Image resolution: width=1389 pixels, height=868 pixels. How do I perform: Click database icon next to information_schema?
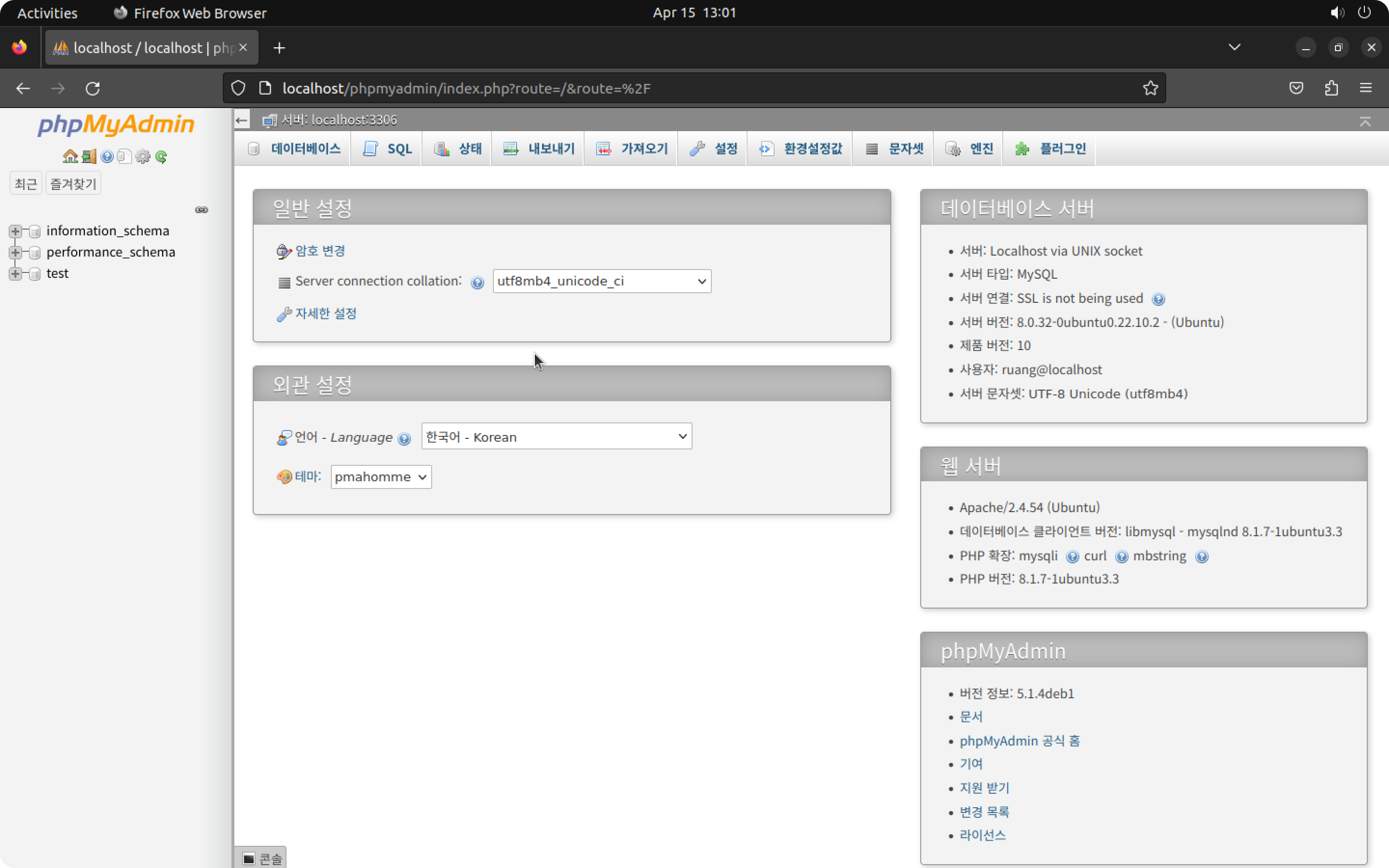[34, 231]
